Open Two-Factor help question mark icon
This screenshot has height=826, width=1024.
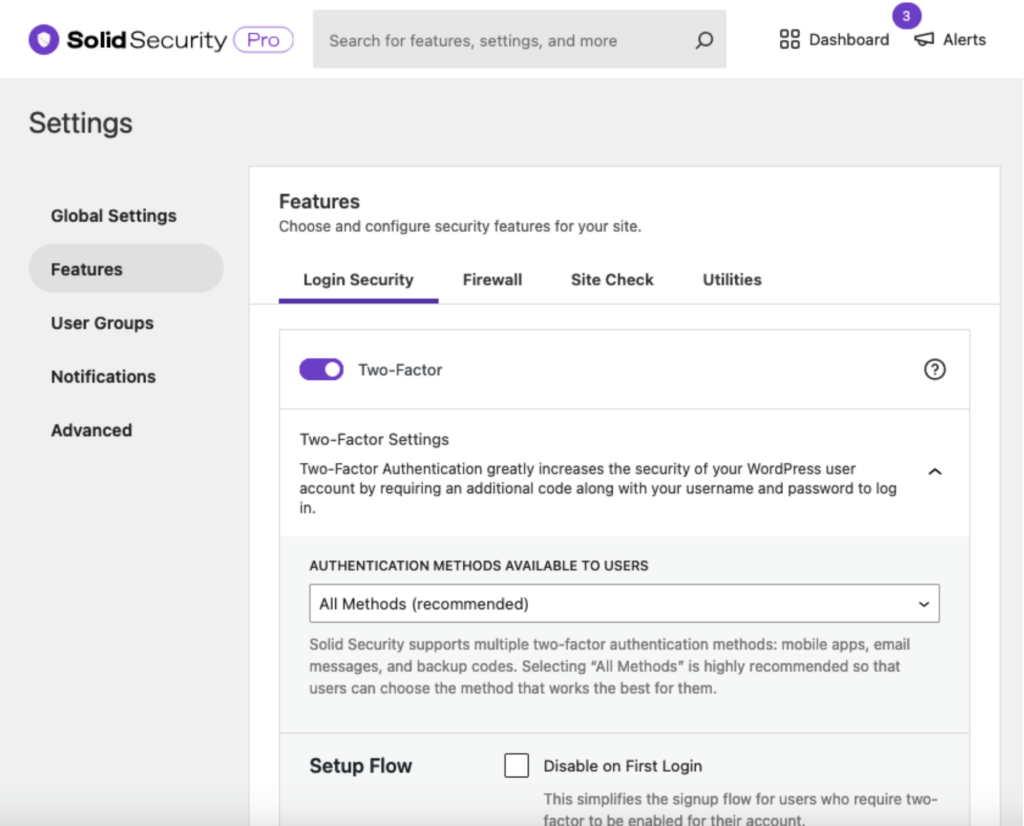pyautogui.click(x=935, y=370)
